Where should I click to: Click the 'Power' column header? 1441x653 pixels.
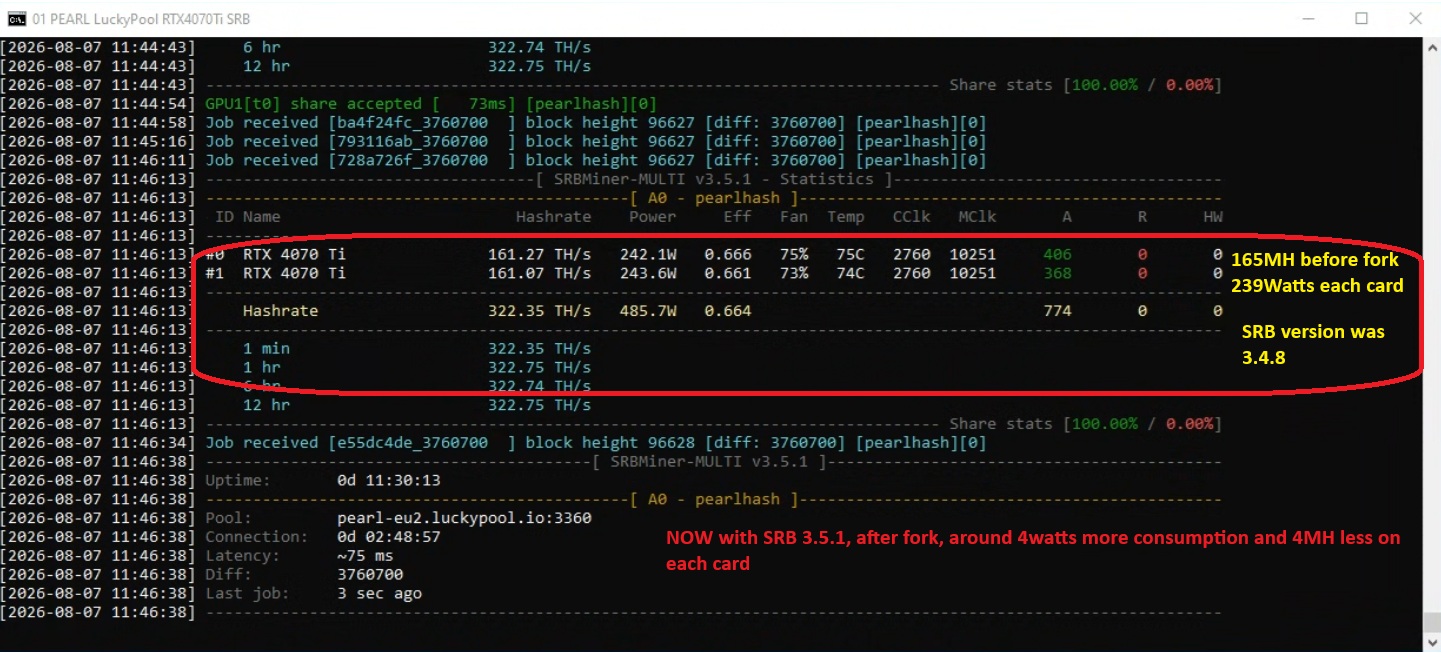click(x=652, y=217)
